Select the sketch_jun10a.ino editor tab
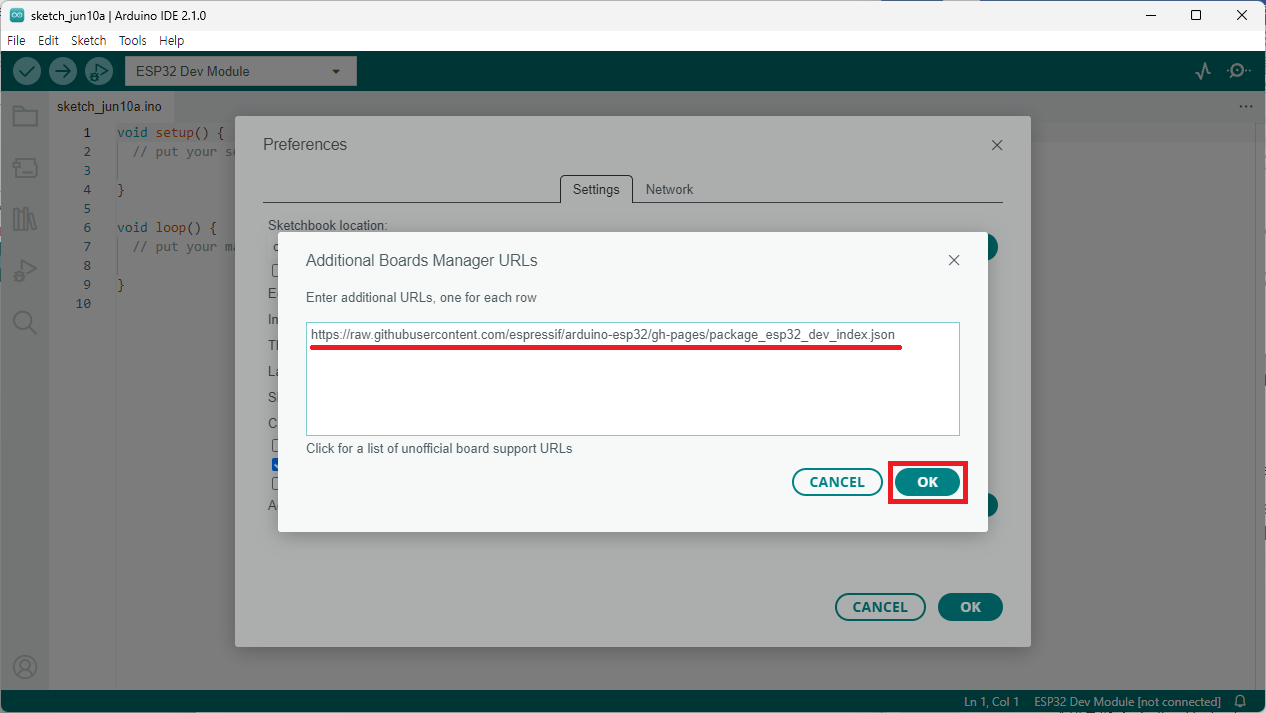The height and width of the screenshot is (713, 1266). 109,106
